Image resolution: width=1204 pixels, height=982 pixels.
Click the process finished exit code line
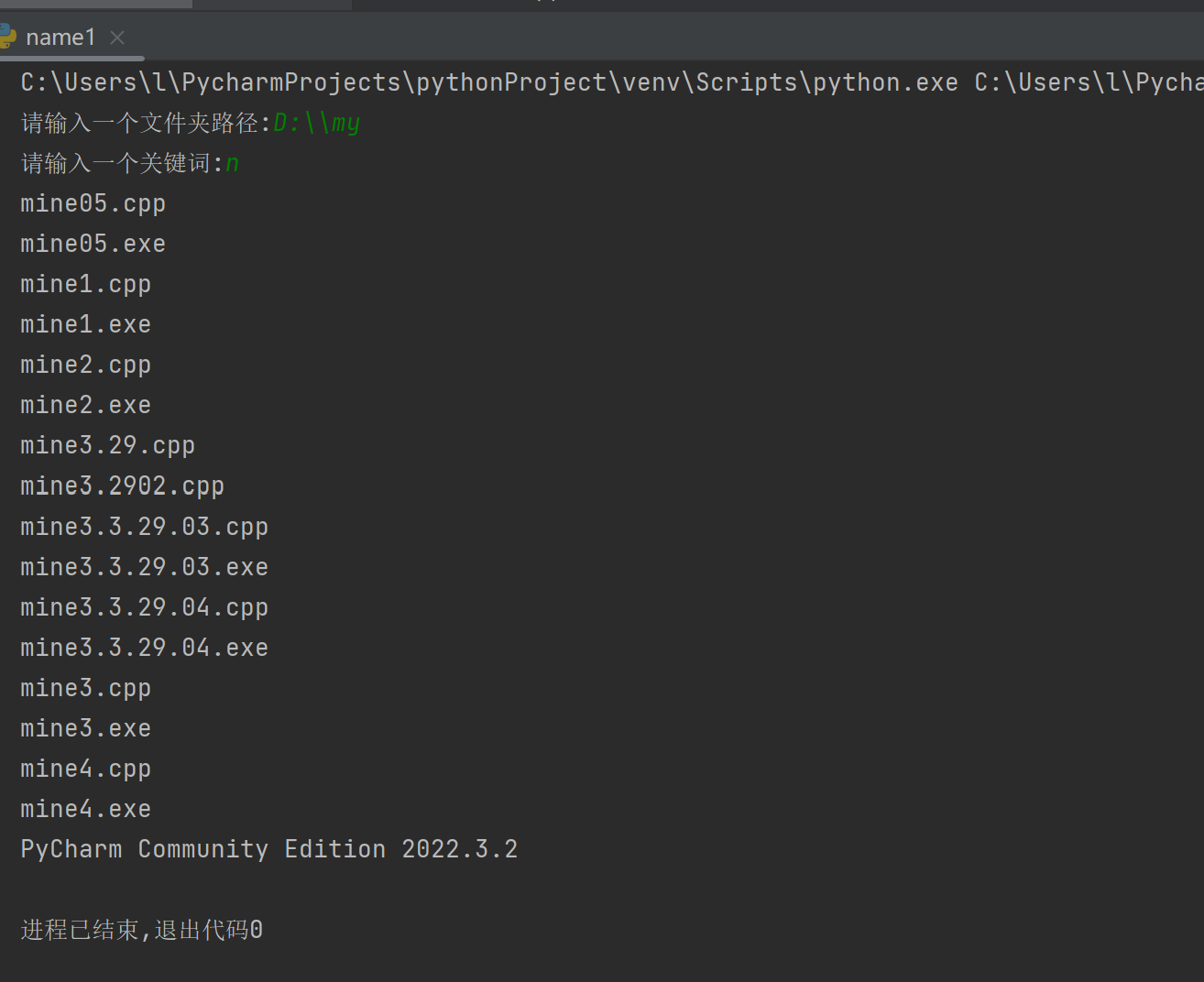(x=142, y=930)
